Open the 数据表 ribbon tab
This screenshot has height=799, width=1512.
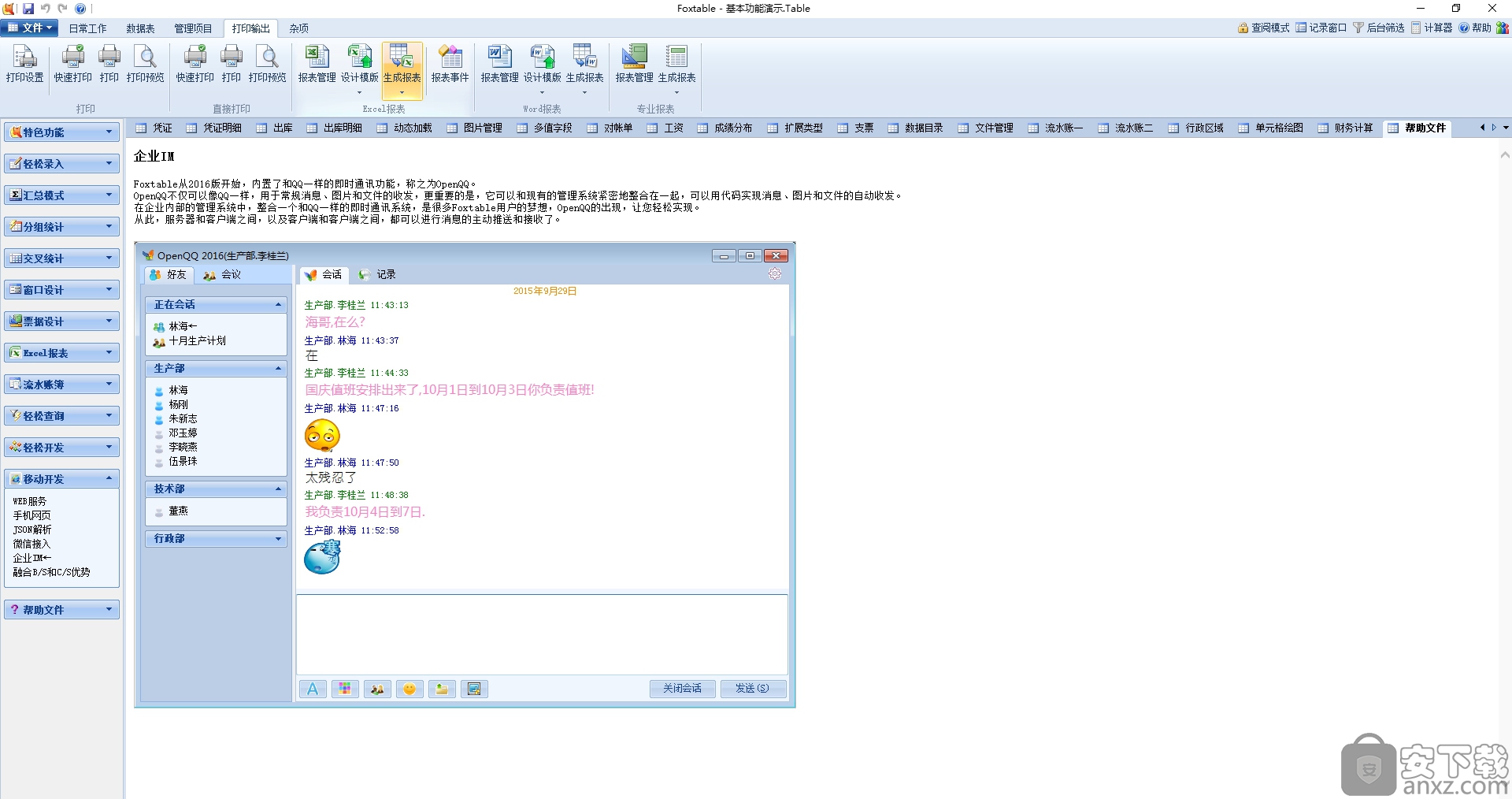[140, 28]
